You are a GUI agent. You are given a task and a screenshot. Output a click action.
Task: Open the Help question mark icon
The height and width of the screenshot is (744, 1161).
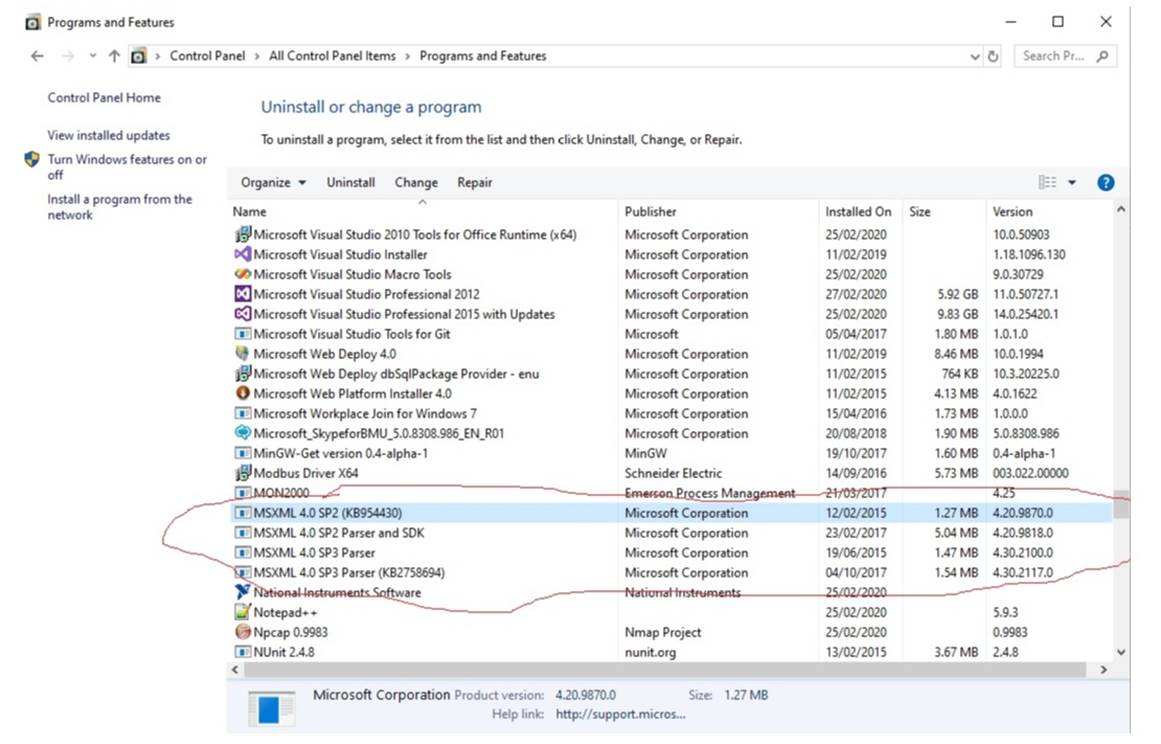[x=1105, y=183]
